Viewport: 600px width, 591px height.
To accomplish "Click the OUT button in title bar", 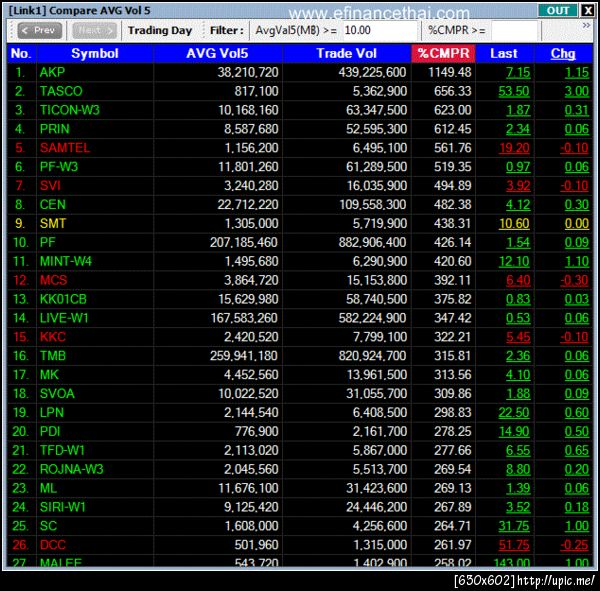I will [557, 10].
